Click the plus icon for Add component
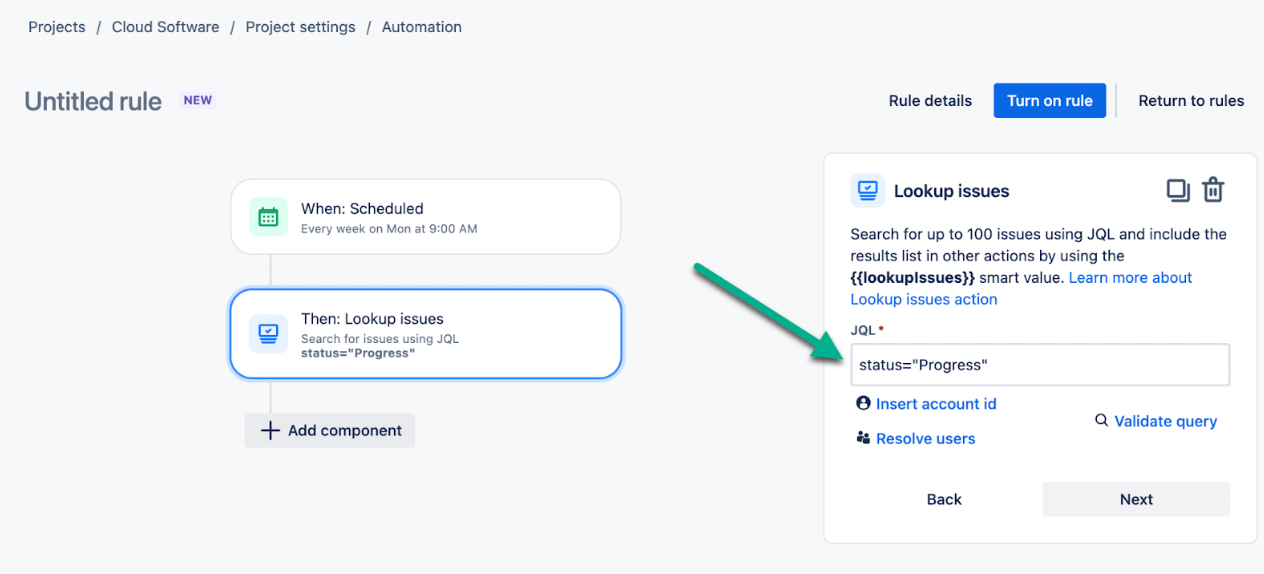 270,431
